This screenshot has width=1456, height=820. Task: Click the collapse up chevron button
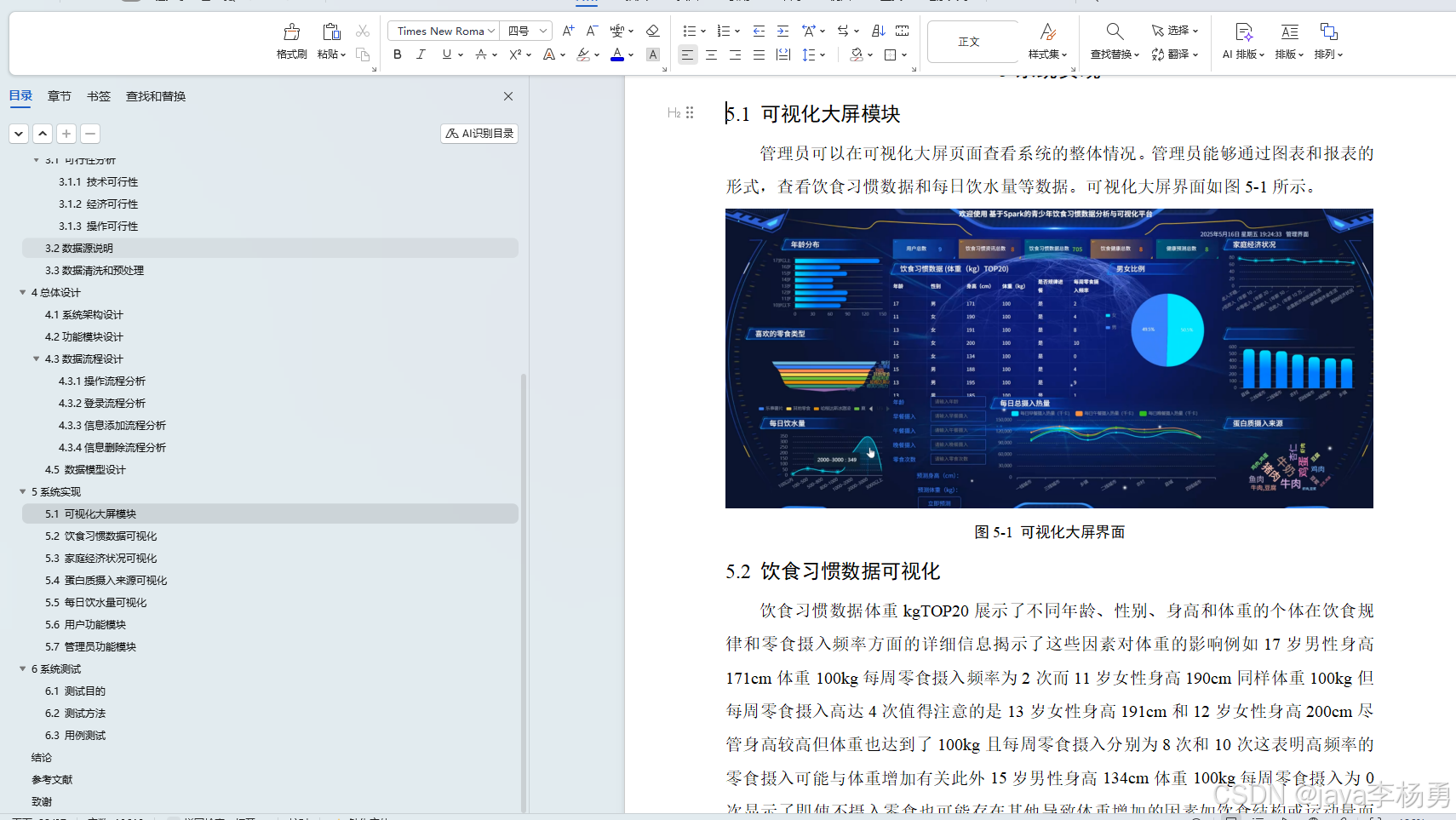[43, 134]
